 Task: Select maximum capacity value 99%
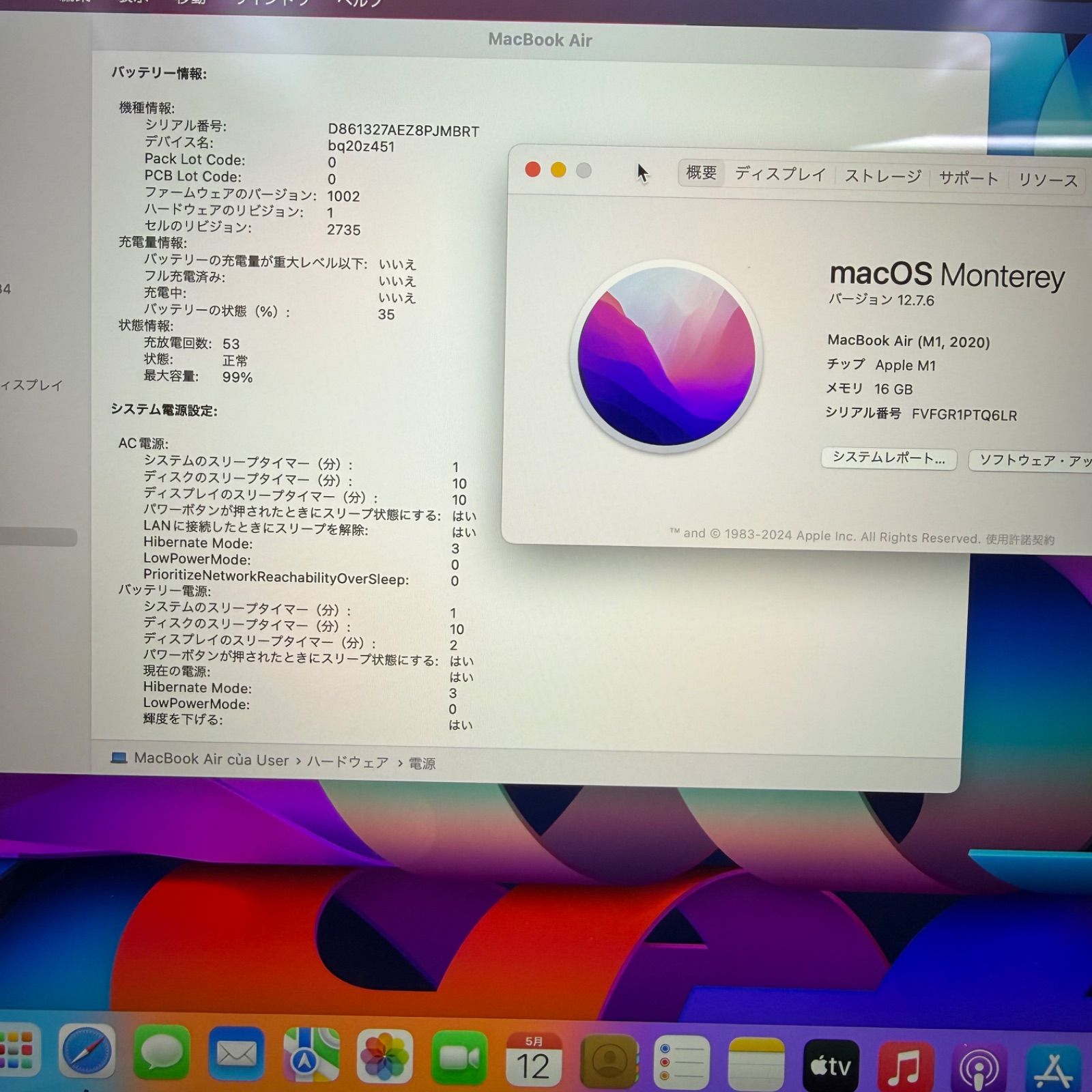point(238,377)
